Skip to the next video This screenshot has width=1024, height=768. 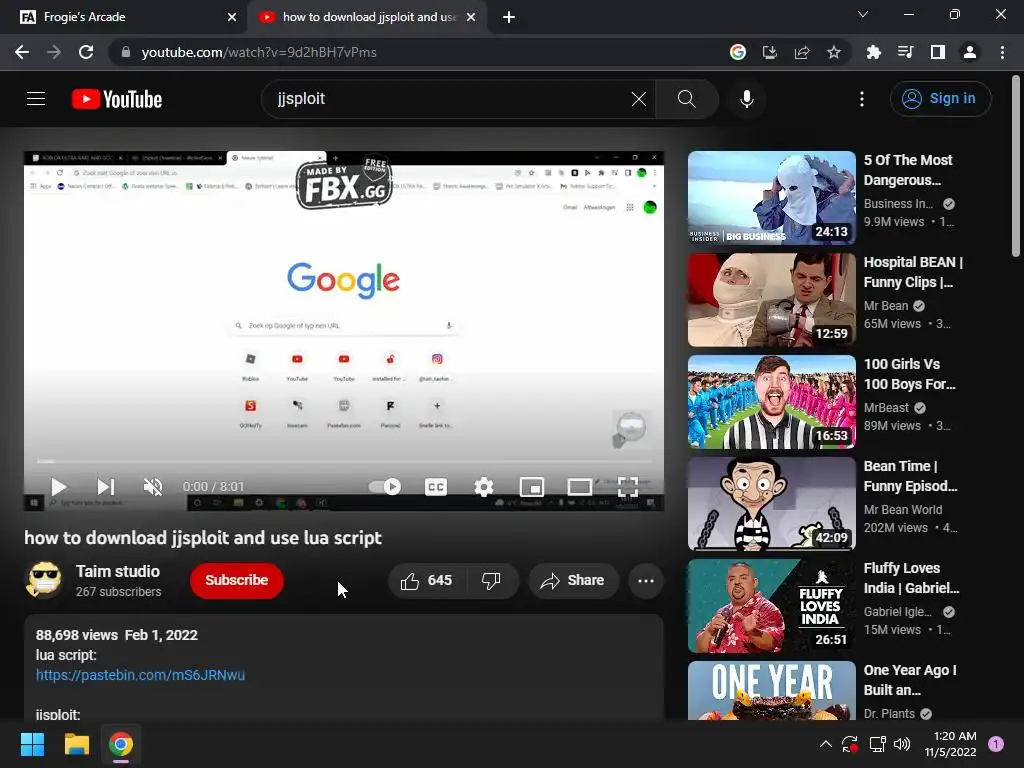(x=106, y=487)
